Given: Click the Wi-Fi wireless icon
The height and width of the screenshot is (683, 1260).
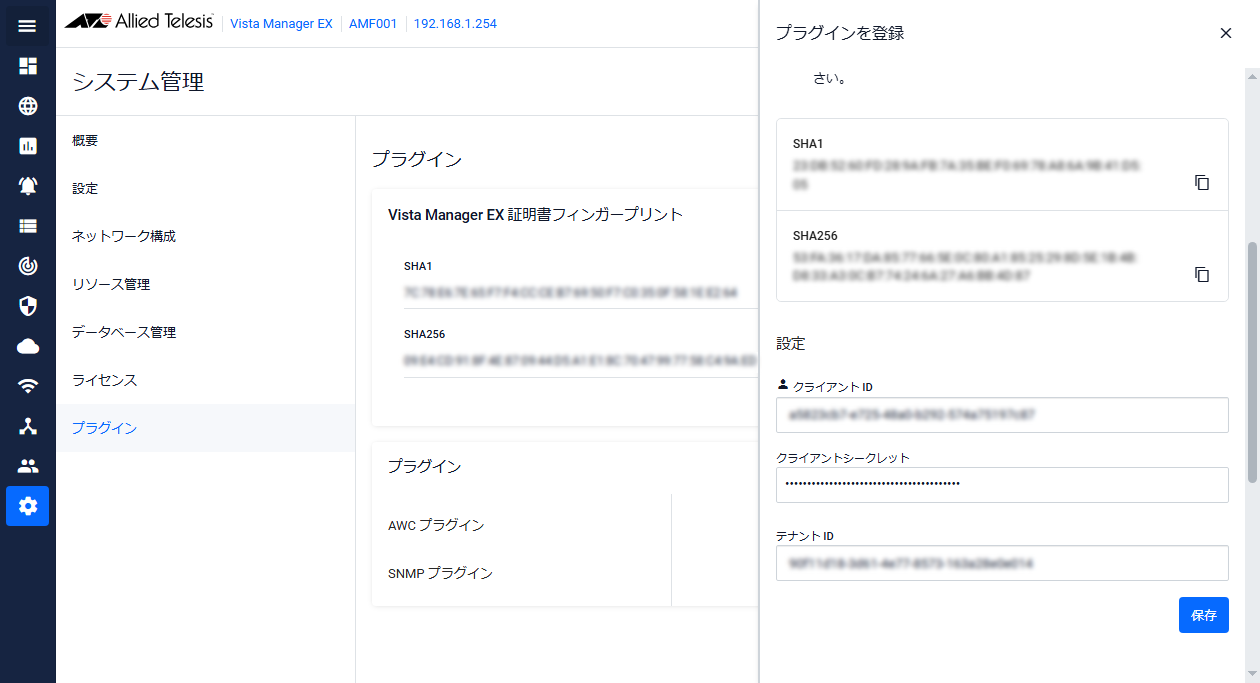Looking at the screenshot, I should [27, 386].
